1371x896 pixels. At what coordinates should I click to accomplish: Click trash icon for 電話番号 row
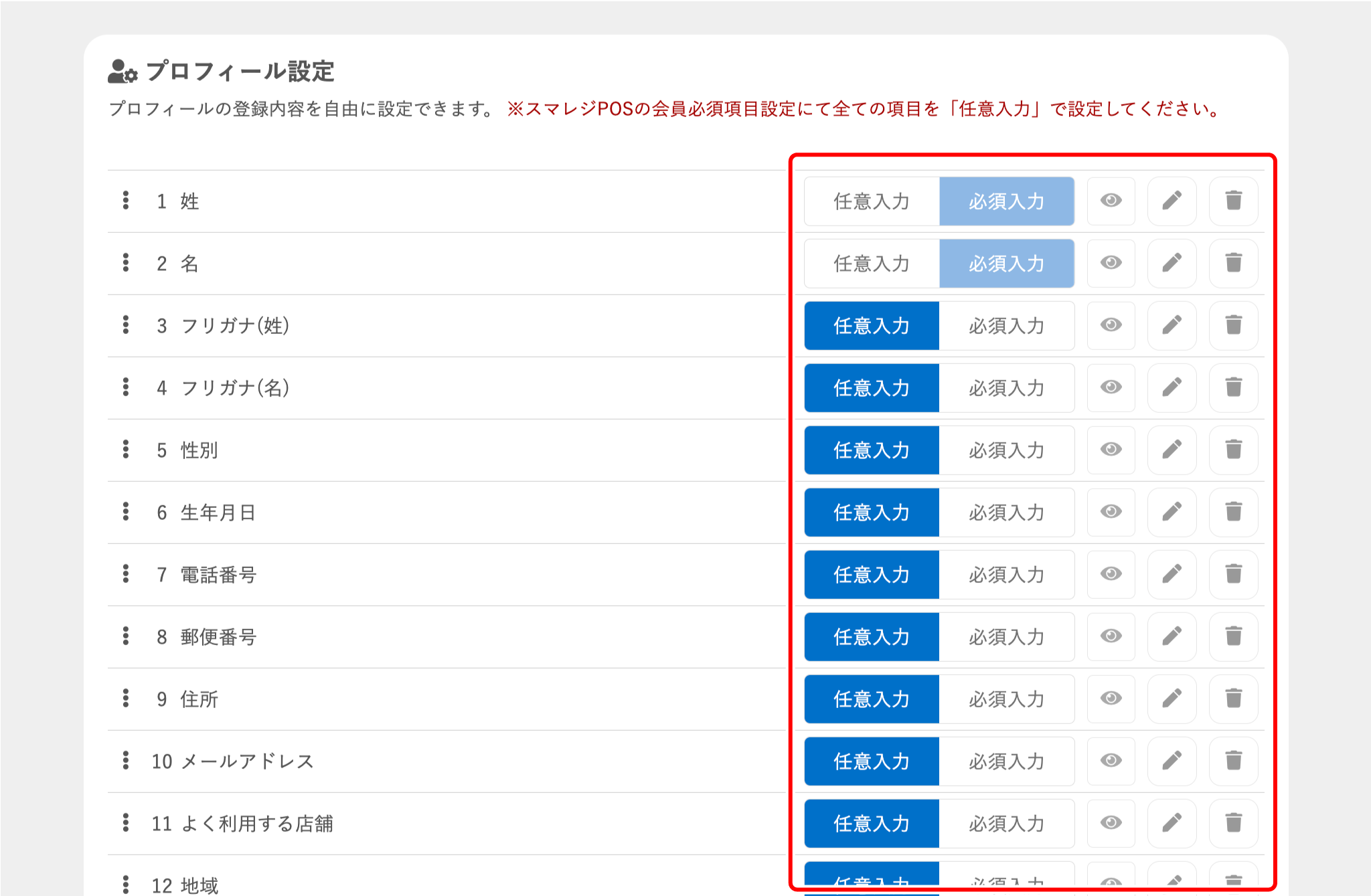[1233, 574]
